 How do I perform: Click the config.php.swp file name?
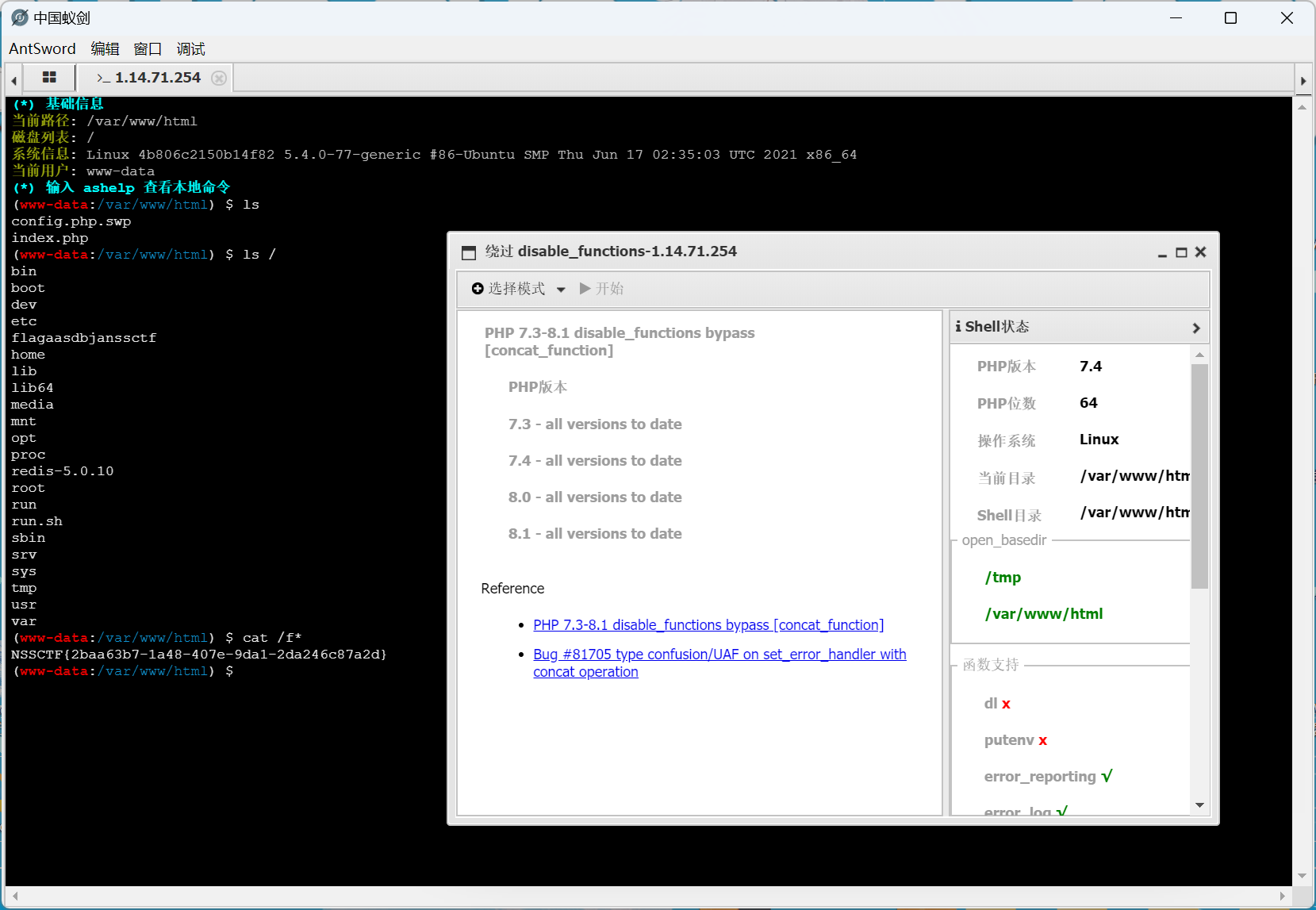71,221
